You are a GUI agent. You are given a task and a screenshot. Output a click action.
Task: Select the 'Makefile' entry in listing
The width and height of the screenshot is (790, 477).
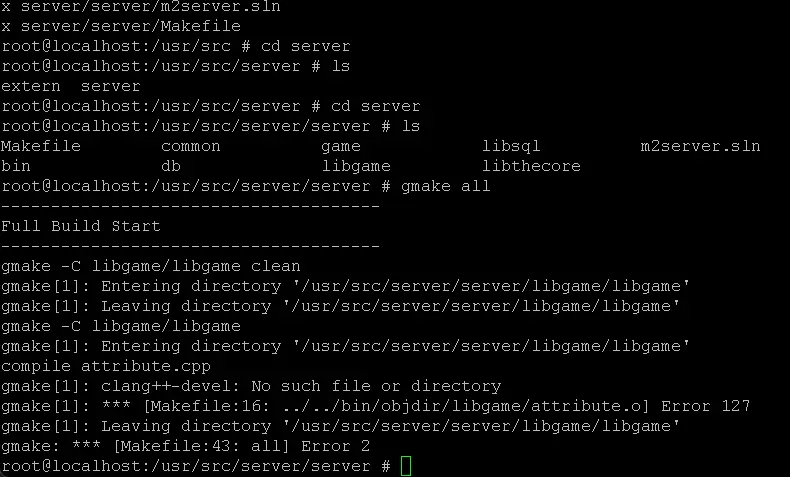pyautogui.click(x=41, y=146)
